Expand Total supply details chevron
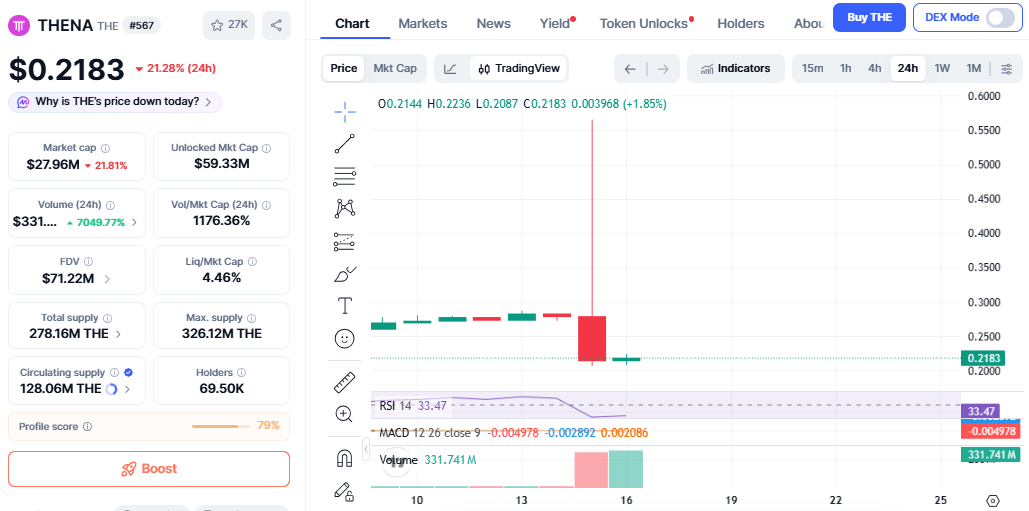The image size is (1029, 511). click(x=118, y=334)
